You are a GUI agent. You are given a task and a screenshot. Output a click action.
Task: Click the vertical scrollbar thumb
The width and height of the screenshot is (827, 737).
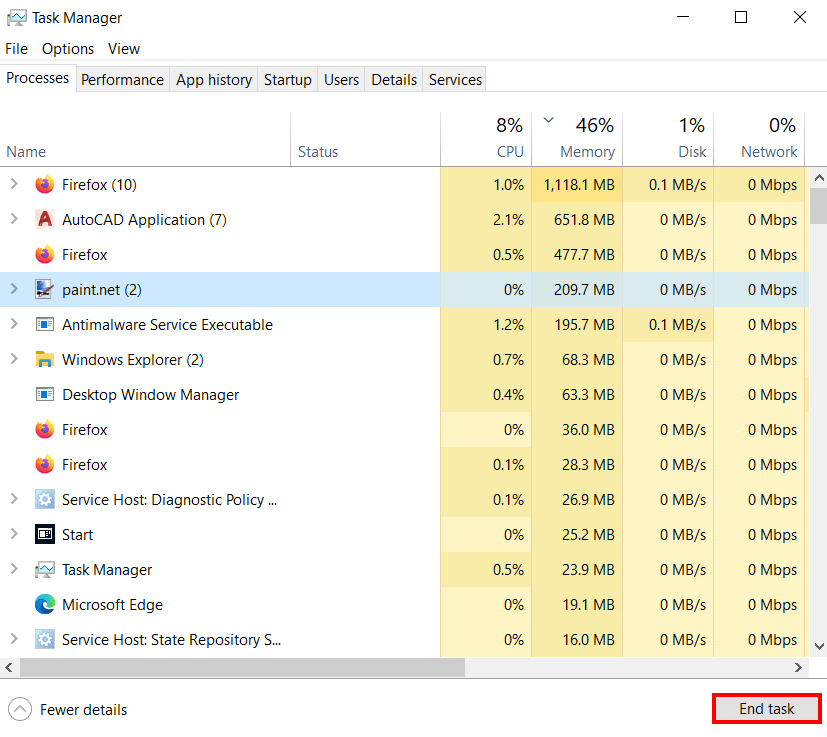click(x=819, y=206)
